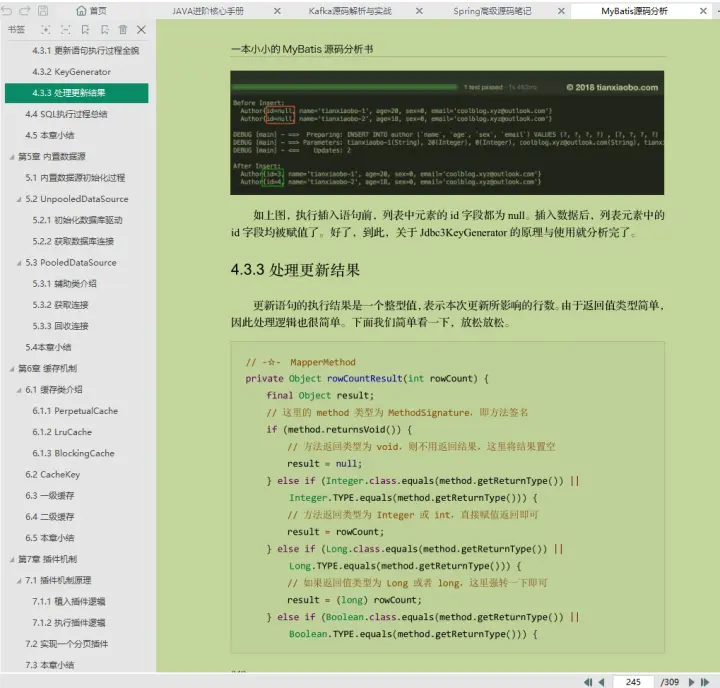Select bookmark 4.3.3 处理更新结果
Screen dimensions: 720x688
77,93
